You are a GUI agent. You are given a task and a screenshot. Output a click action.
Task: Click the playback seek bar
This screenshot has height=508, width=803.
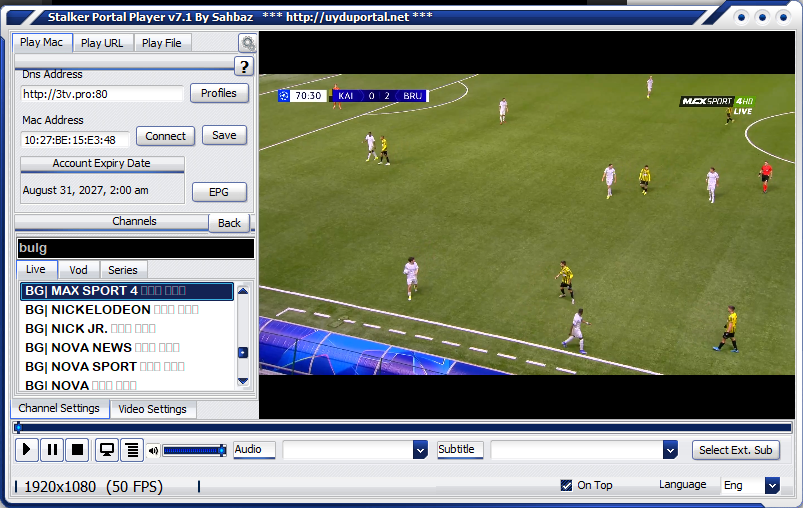pos(404,427)
